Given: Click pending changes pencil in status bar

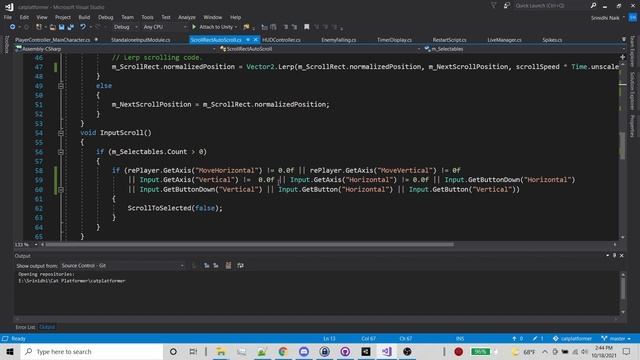Looking at the screenshot, I should pos(538,339).
